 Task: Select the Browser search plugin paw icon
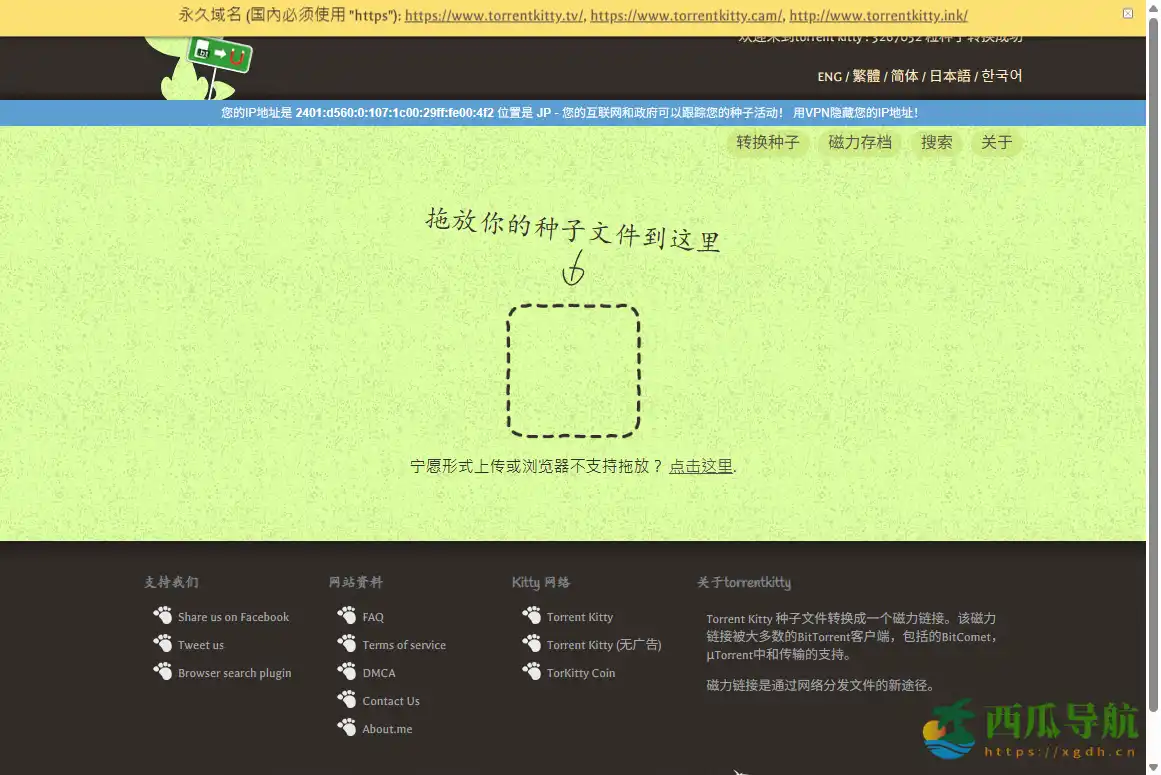click(163, 671)
